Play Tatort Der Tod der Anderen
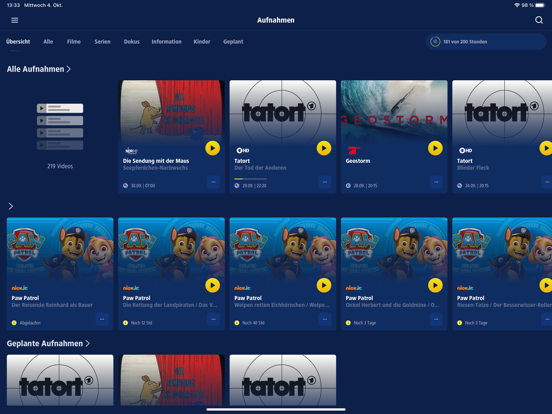The image size is (552, 414). tap(324, 148)
